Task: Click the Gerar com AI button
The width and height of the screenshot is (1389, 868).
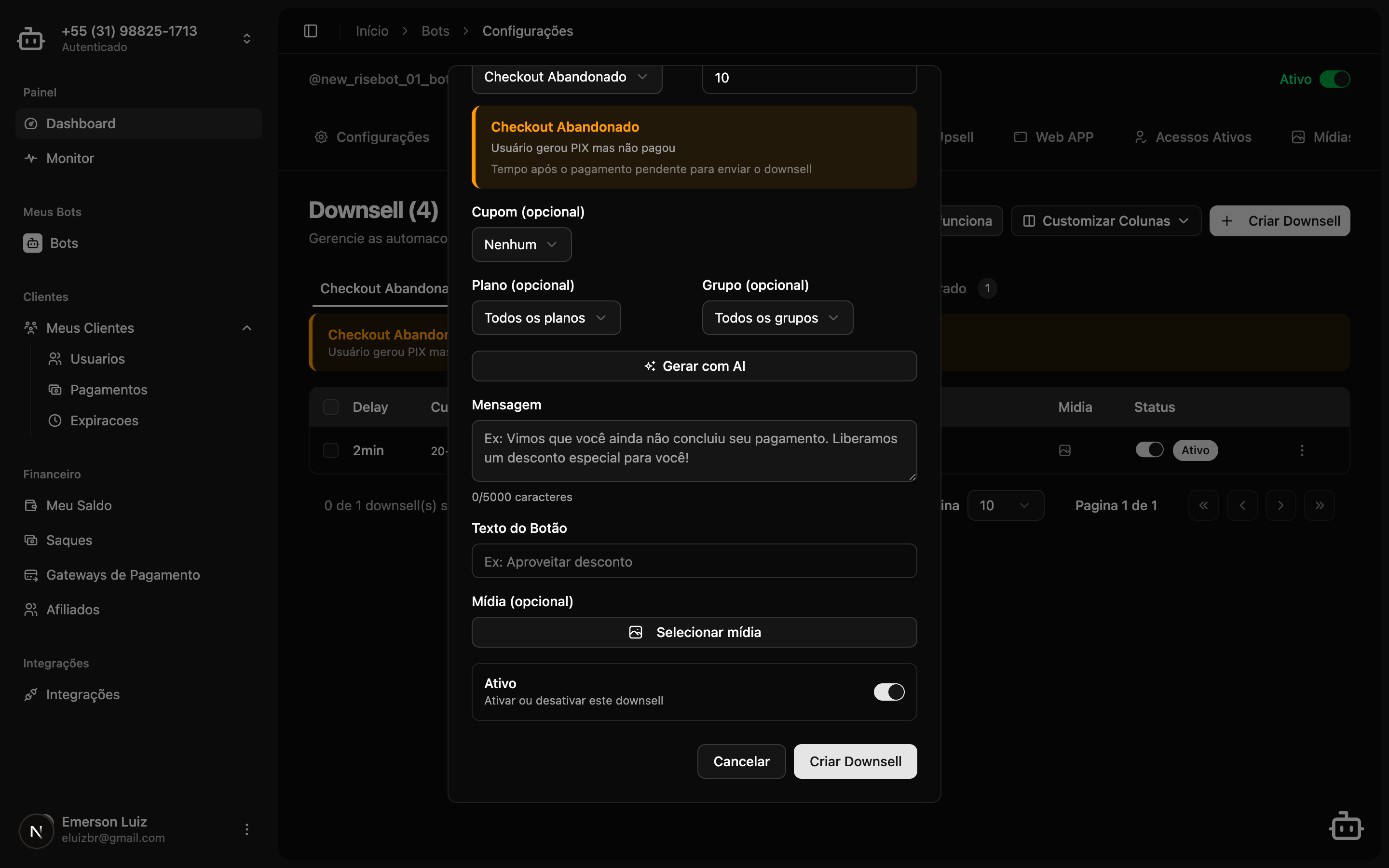Action: pyautogui.click(x=694, y=366)
